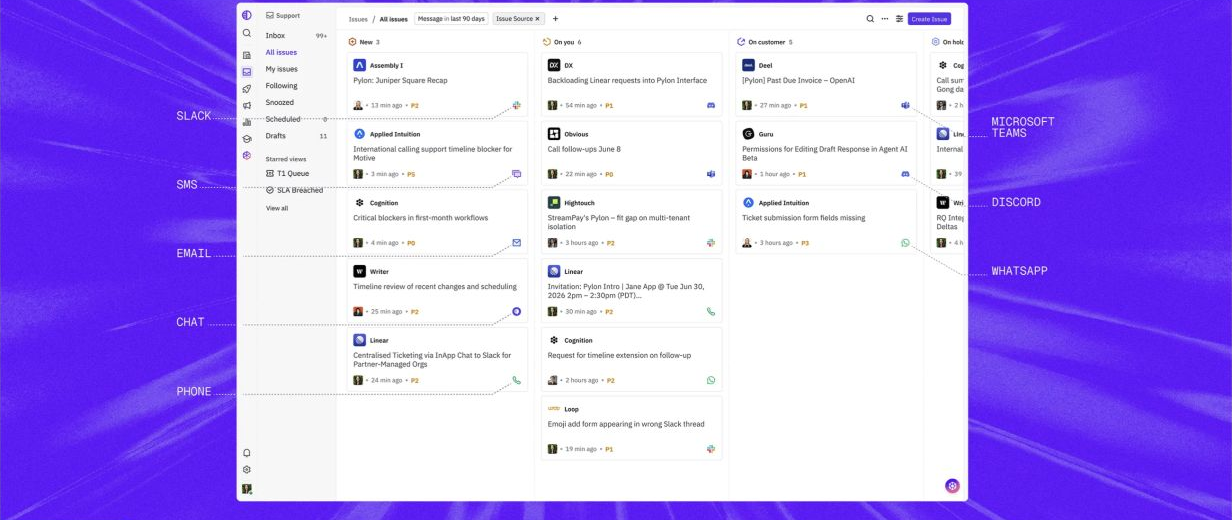
Task: Click the Pylon logo in the left rail
Action: [x=247, y=15]
